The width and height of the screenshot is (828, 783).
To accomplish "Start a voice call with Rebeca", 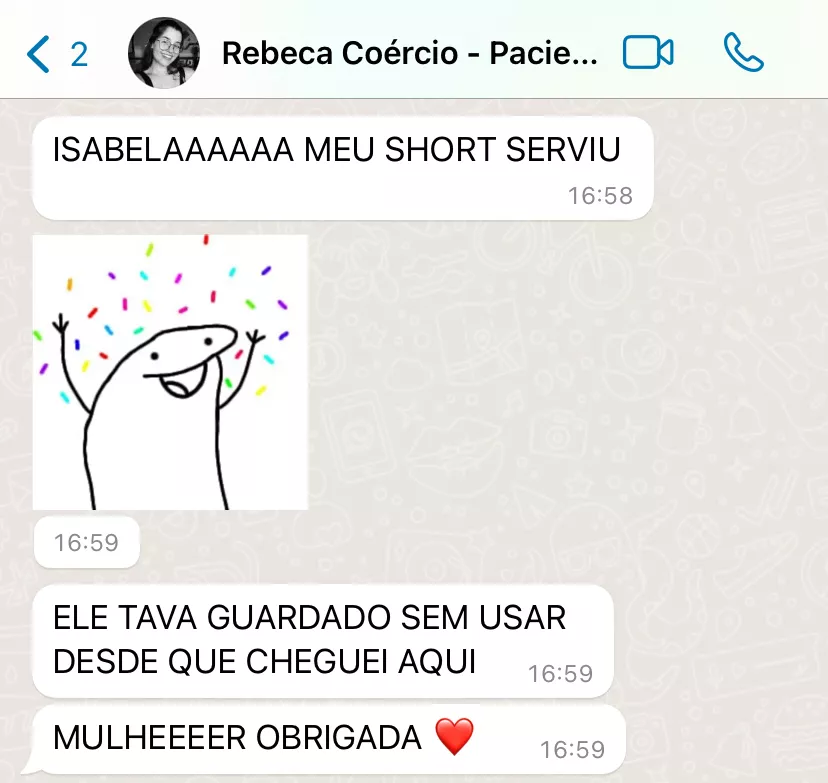I will 744,52.
